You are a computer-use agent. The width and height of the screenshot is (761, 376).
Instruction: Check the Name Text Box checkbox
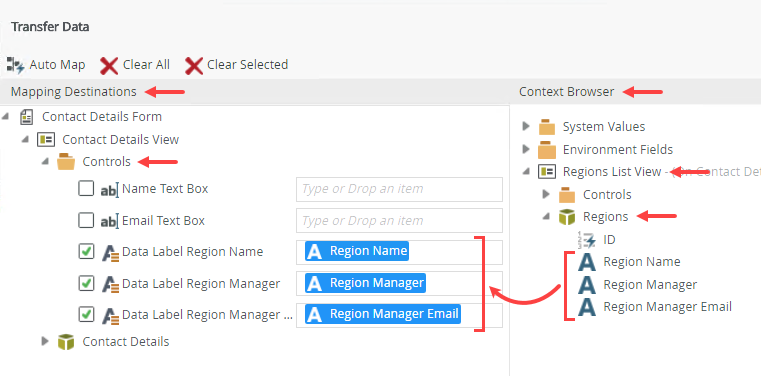(86, 189)
